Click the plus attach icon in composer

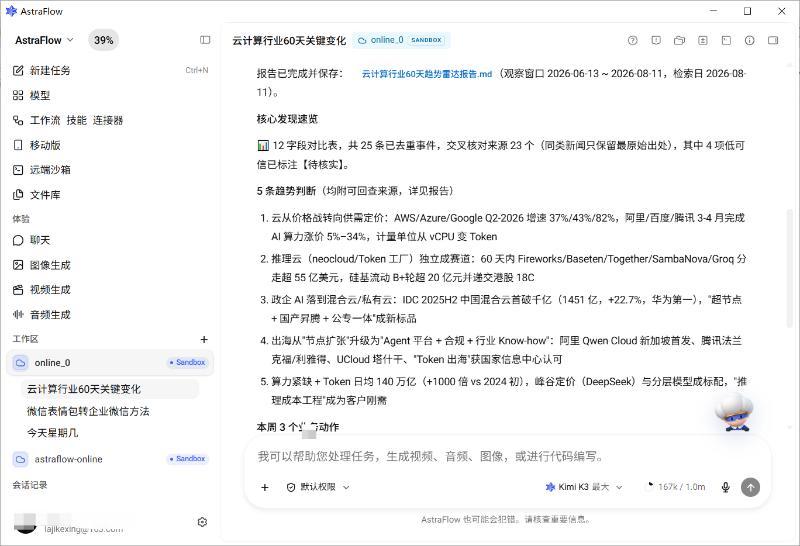pyautogui.click(x=264, y=487)
